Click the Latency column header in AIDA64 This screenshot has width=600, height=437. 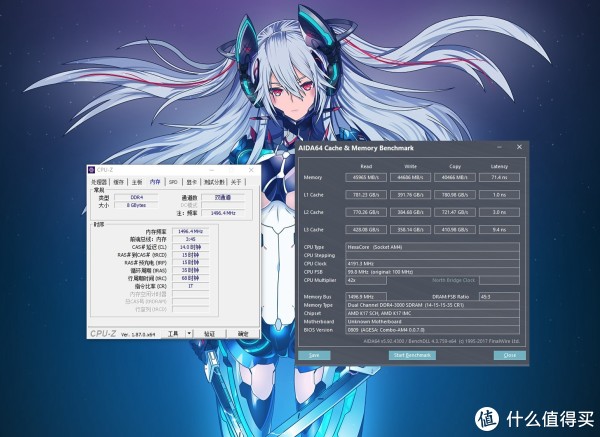click(499, 166)
